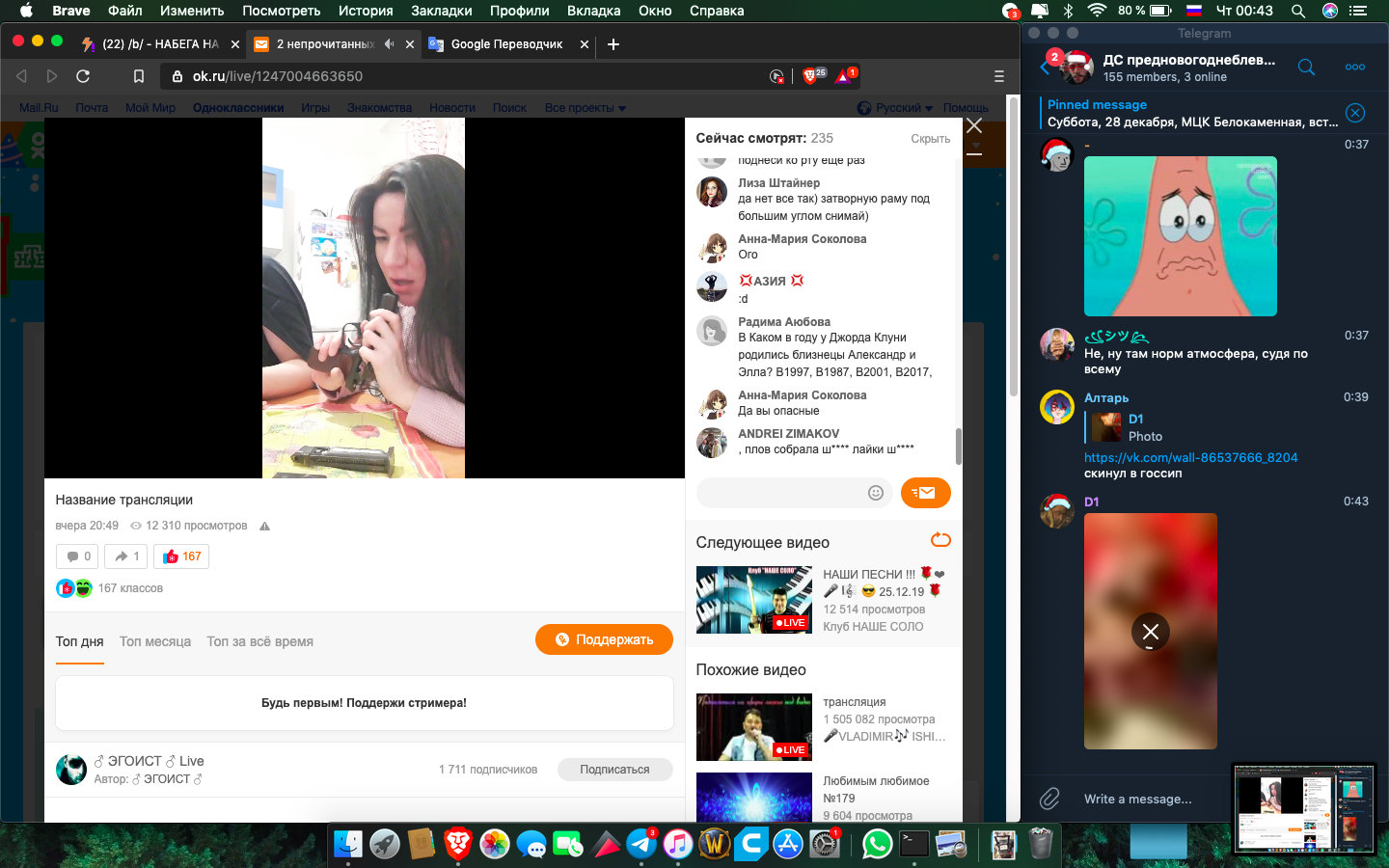Switch to '(22) /b/ - НАБЕГА НА' tab

tap(160, 43)
